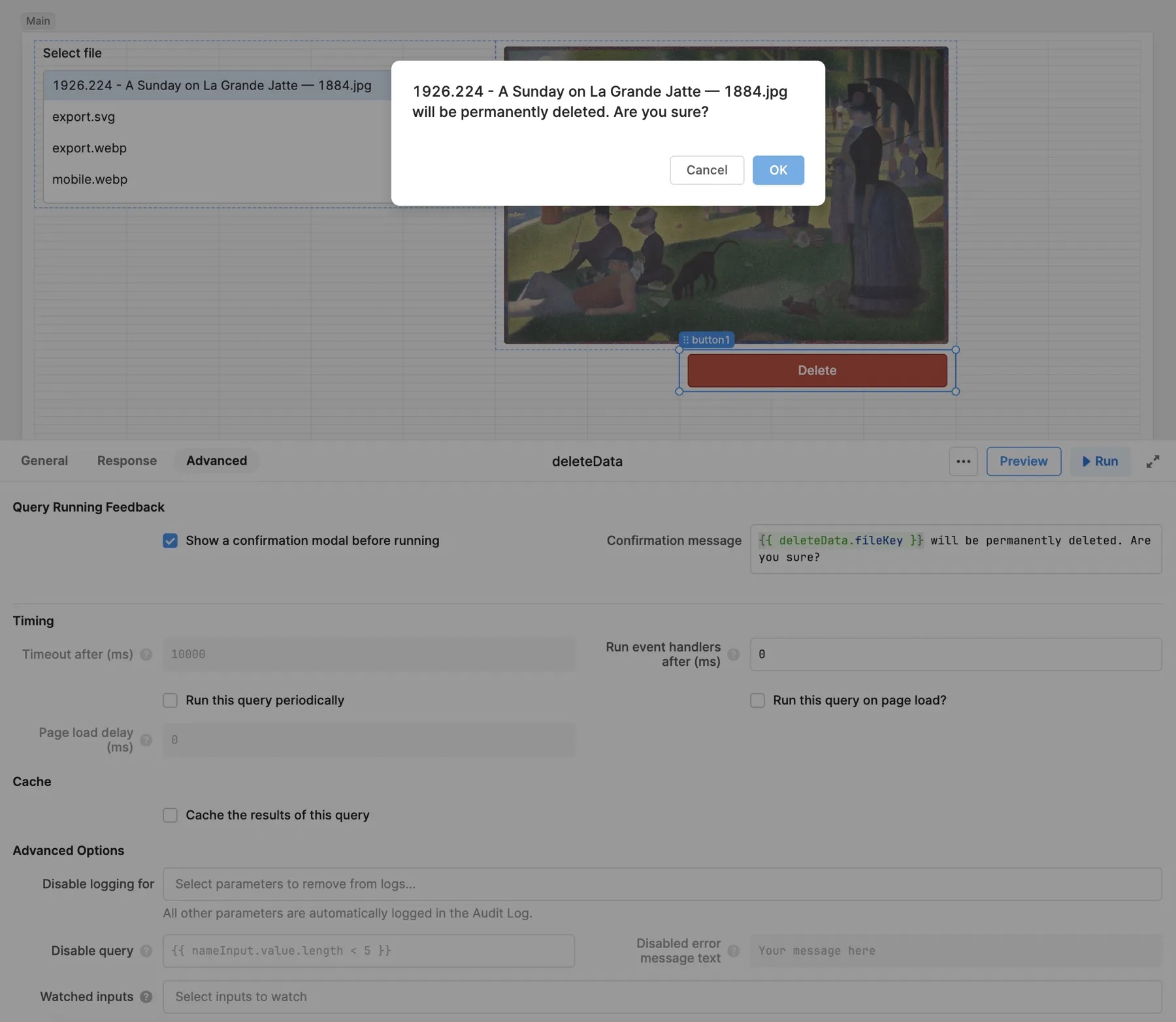Click help icon next to Watched inputs
The image size is (1176, 1022).
click(146, 997)
